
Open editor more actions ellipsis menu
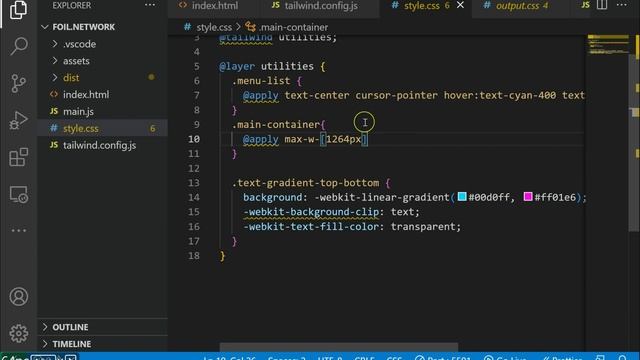(x=621, y=5)
